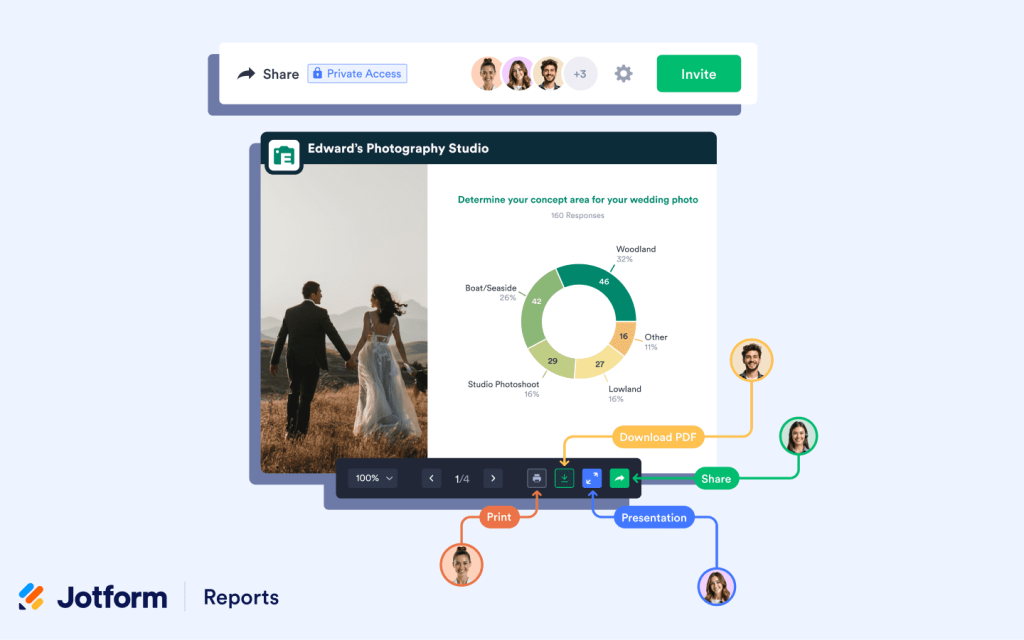Open the first collaborator avatar

pos(487,73)
